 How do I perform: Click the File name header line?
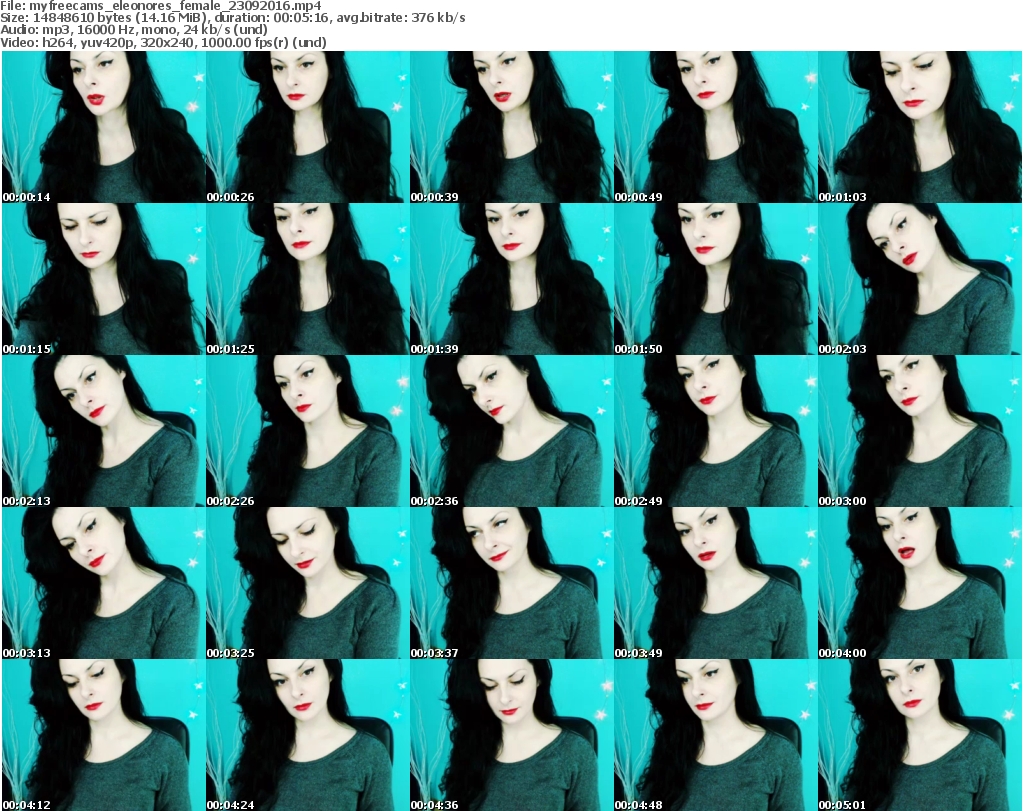click(161, 6)
